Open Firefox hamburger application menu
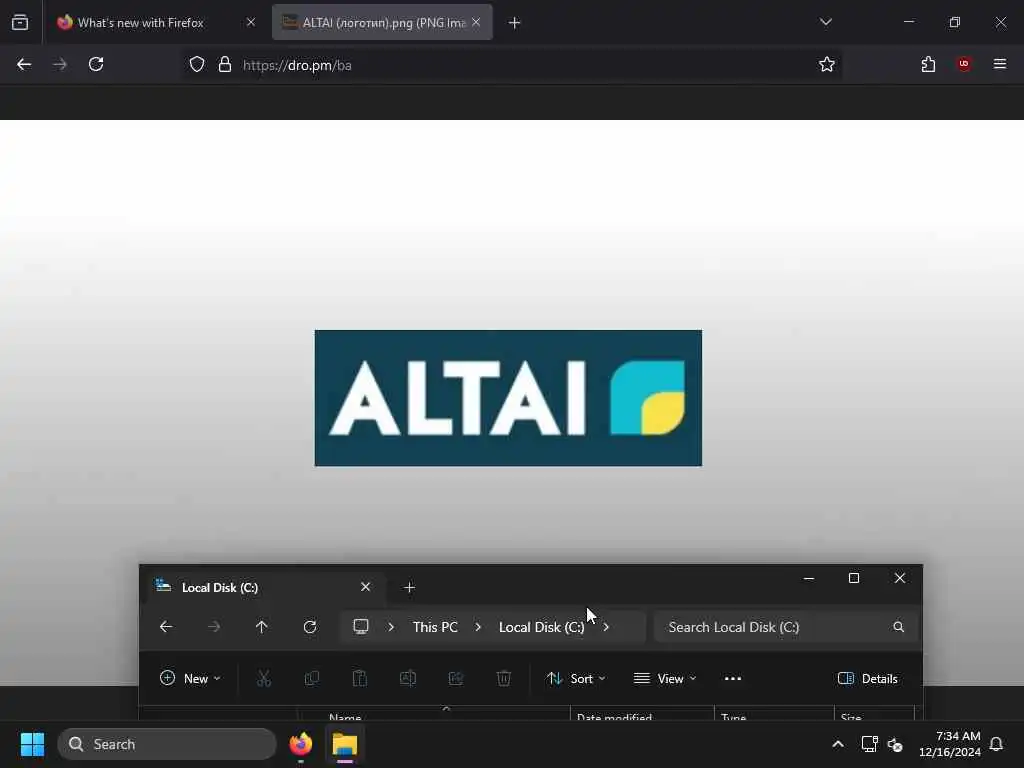The image size is (1024, 768). [x=1000, y=64]
